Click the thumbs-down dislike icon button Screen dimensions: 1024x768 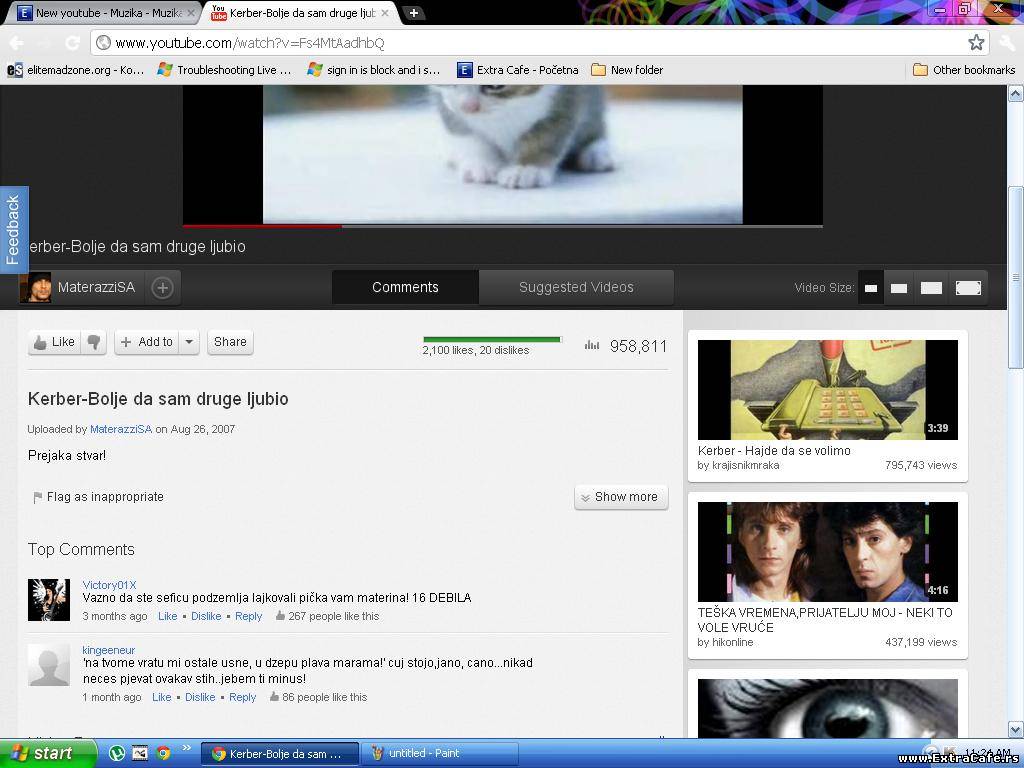point(94,342)
